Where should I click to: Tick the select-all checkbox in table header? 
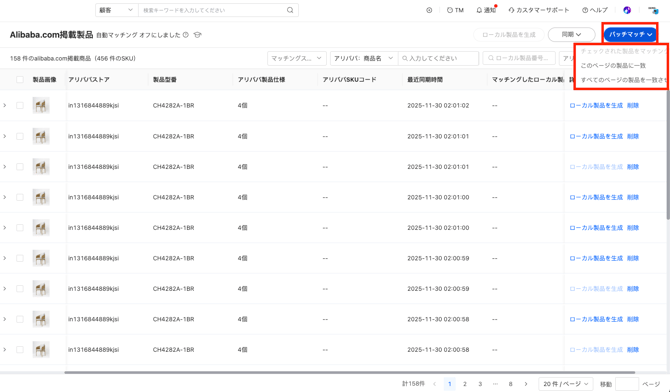coord(20,80)
